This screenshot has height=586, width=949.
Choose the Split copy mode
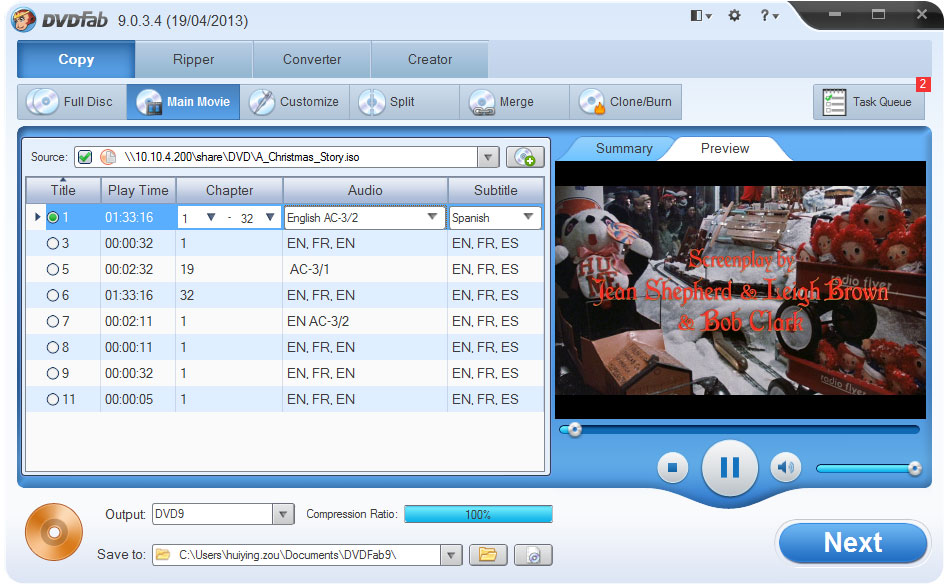[404, 102]
